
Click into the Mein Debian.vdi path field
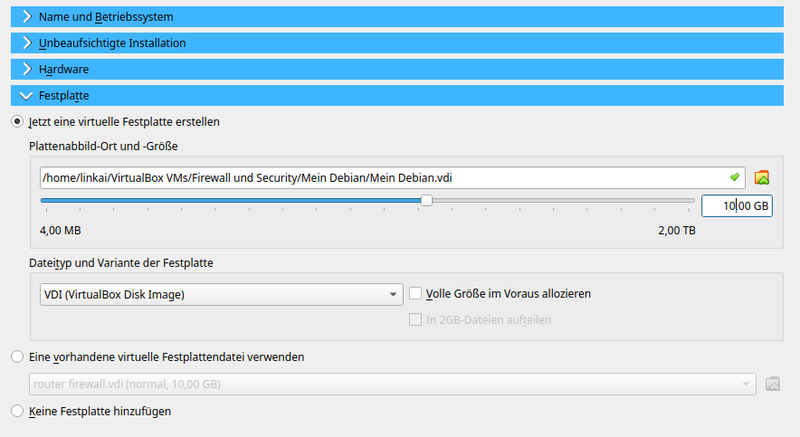[x=380, y=178]
